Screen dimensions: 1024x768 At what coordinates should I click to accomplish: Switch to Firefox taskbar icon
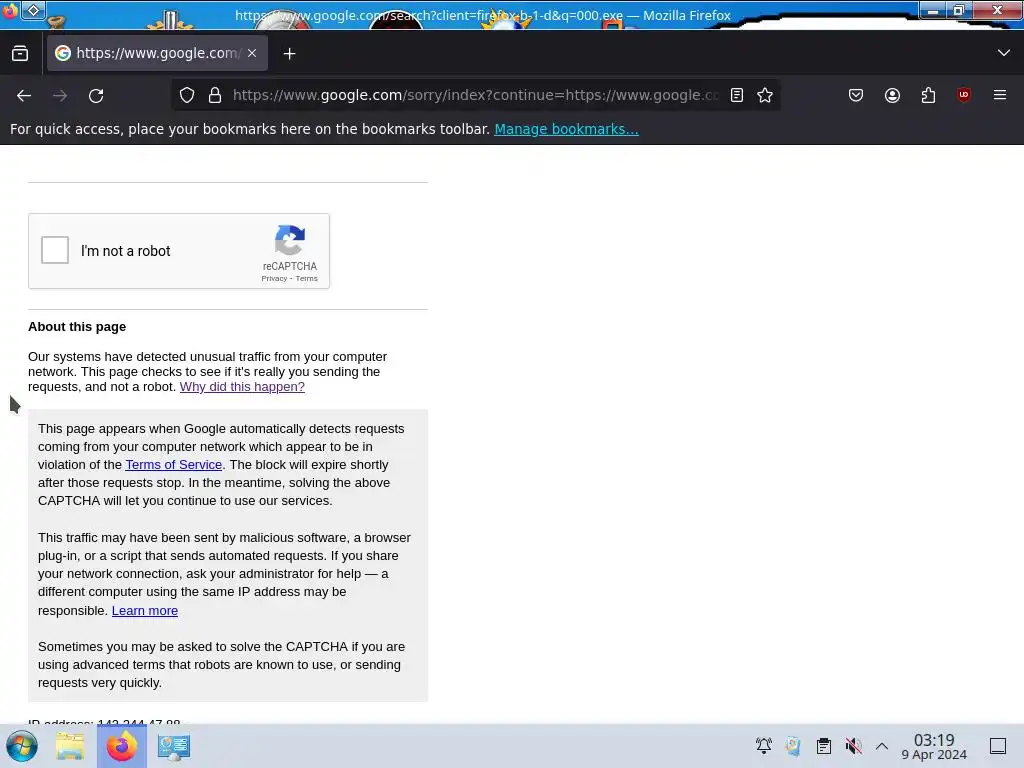121,746
